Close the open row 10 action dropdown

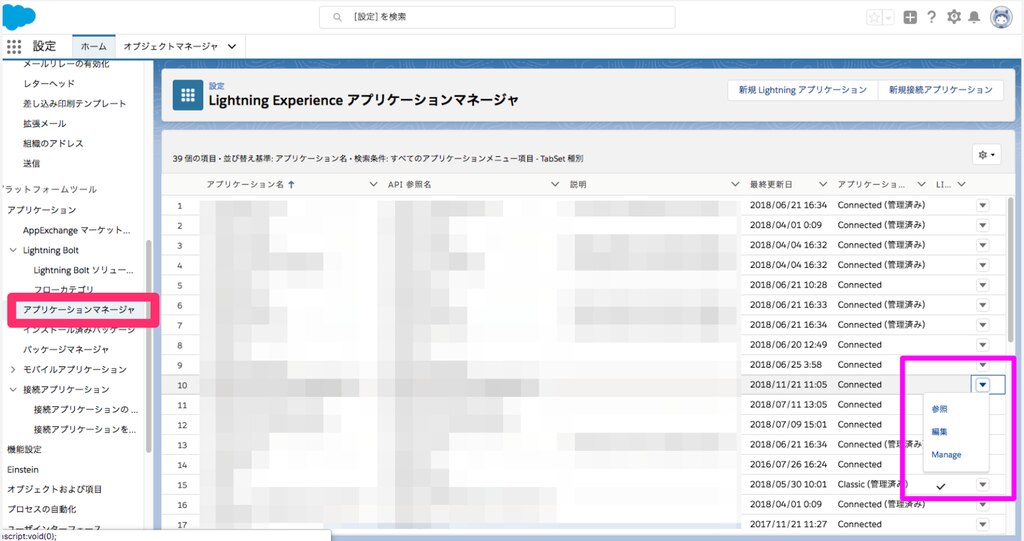[x=982, y=385]
